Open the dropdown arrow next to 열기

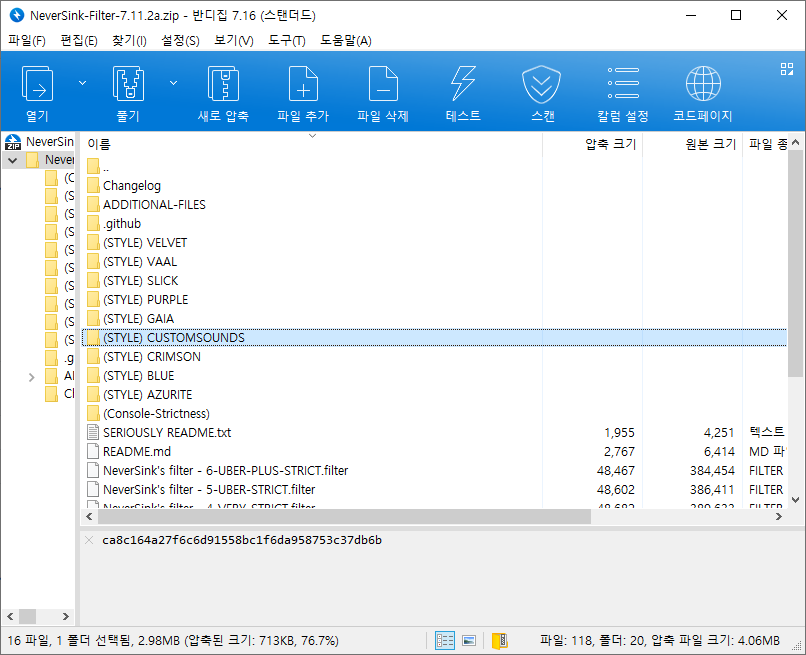82,83
